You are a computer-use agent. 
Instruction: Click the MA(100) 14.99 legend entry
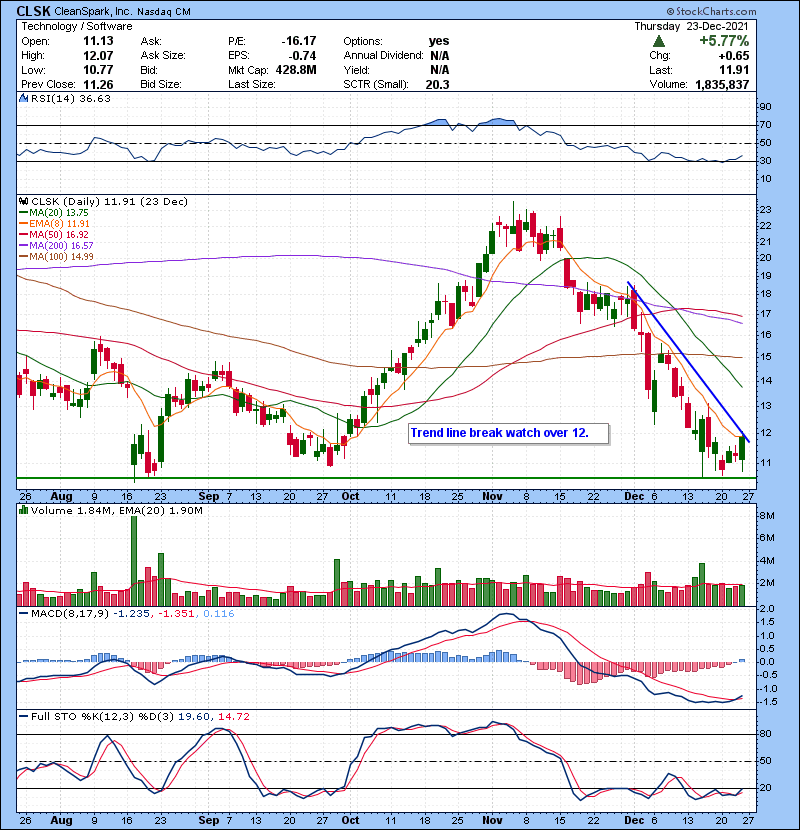coord(61,257)
